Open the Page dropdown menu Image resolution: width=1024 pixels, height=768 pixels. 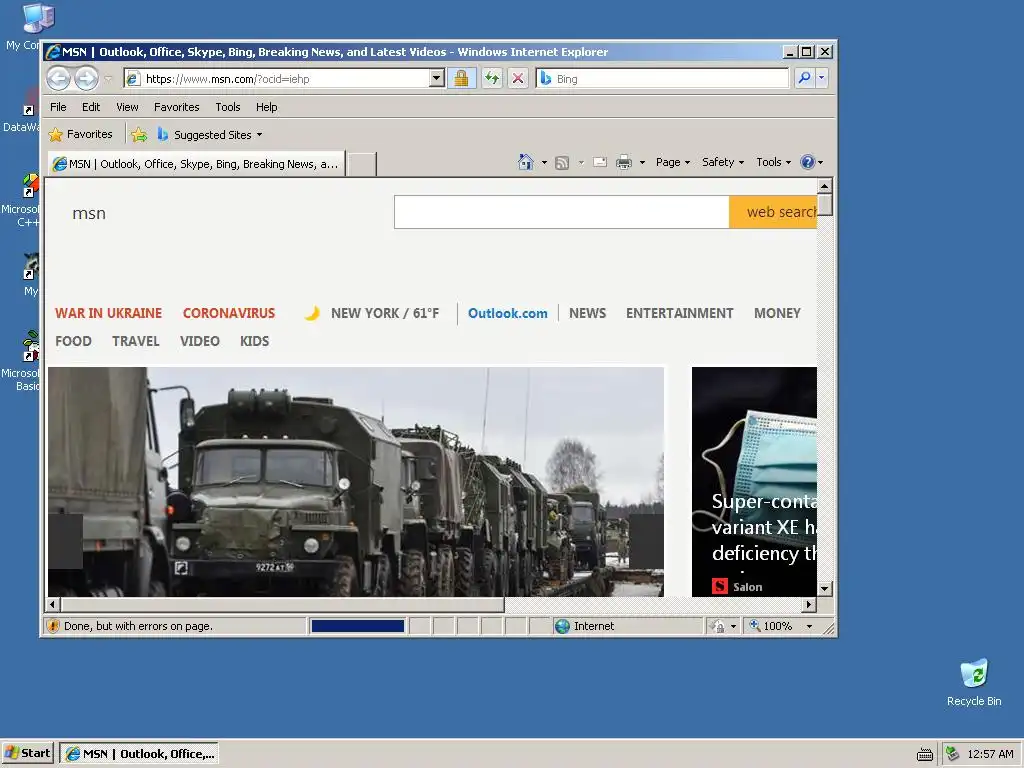tap(673, 162)
